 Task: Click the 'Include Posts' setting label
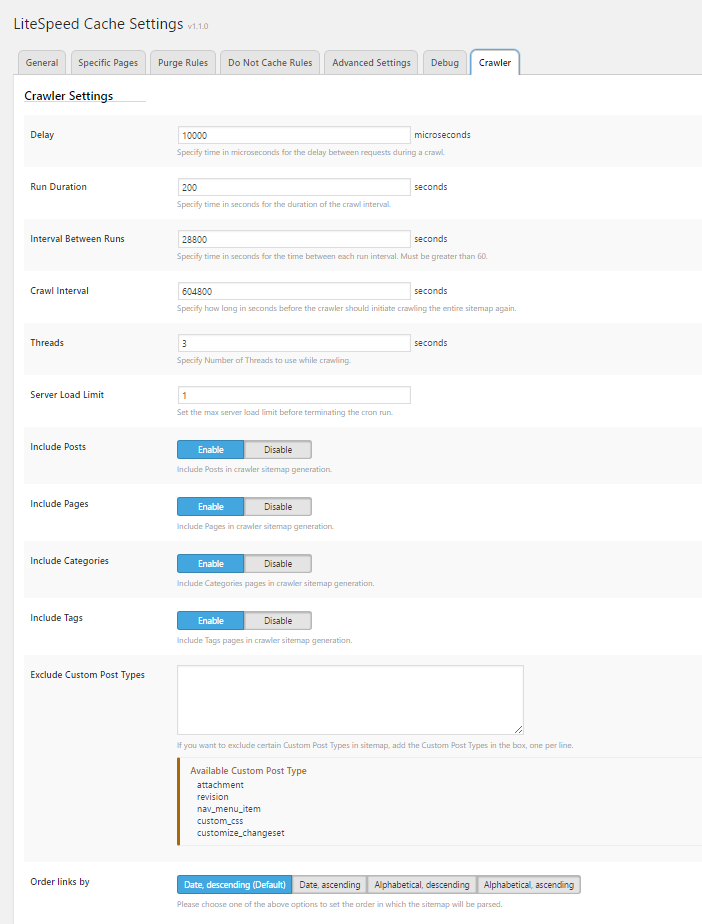point(58,447)
